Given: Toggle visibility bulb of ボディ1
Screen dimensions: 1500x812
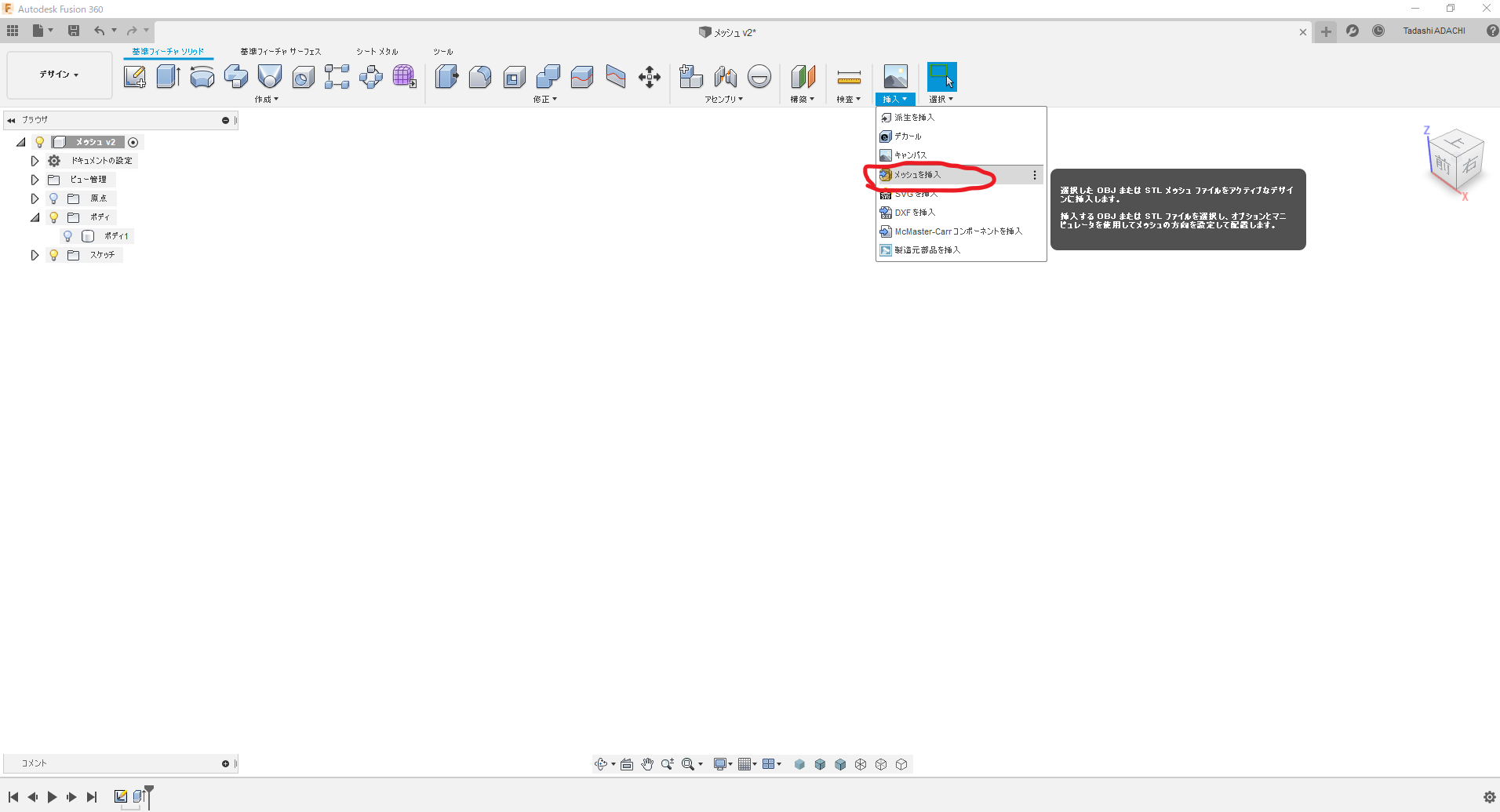Looking at the screenshot, I should coord(67,236).
